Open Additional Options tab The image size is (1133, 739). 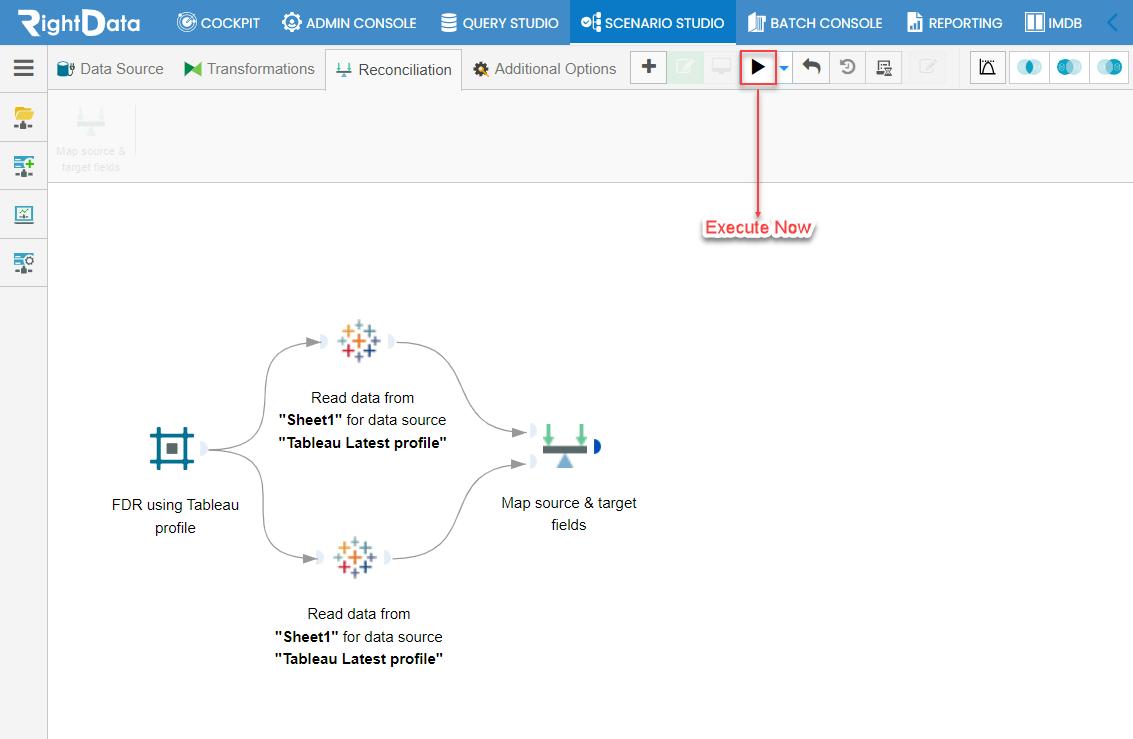(x=545, y=69)
